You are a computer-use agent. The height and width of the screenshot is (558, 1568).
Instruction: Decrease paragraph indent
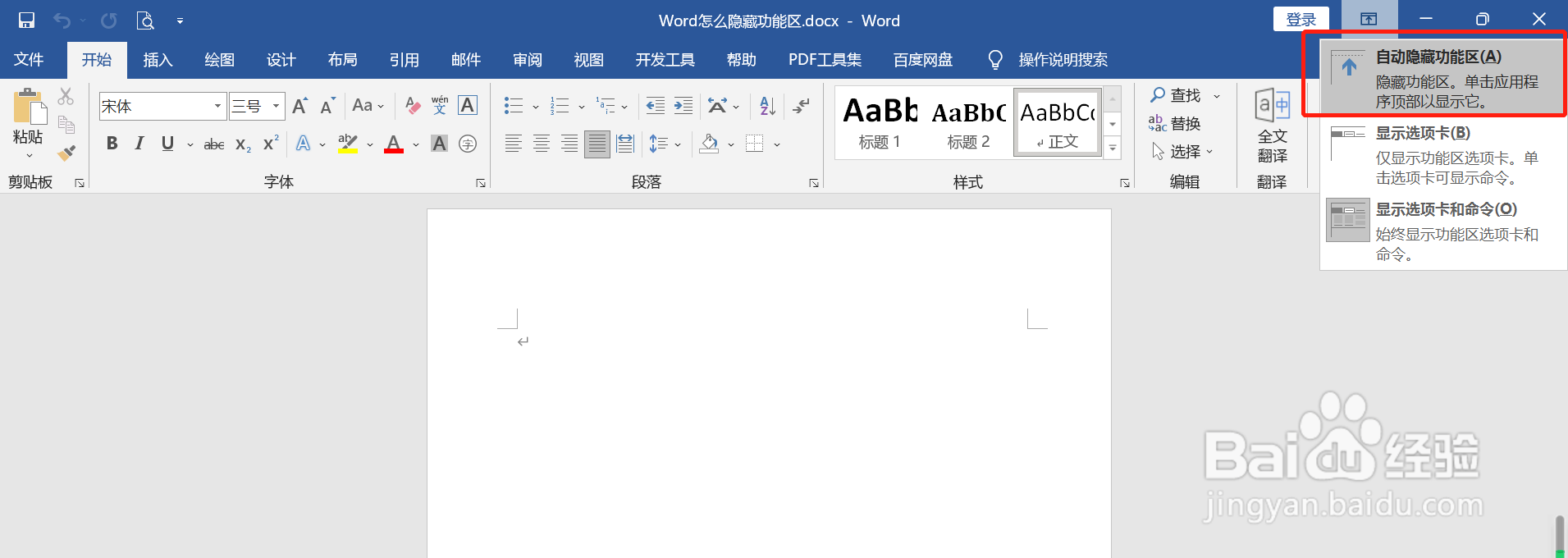pyautogui.click(x=656, y=106)
